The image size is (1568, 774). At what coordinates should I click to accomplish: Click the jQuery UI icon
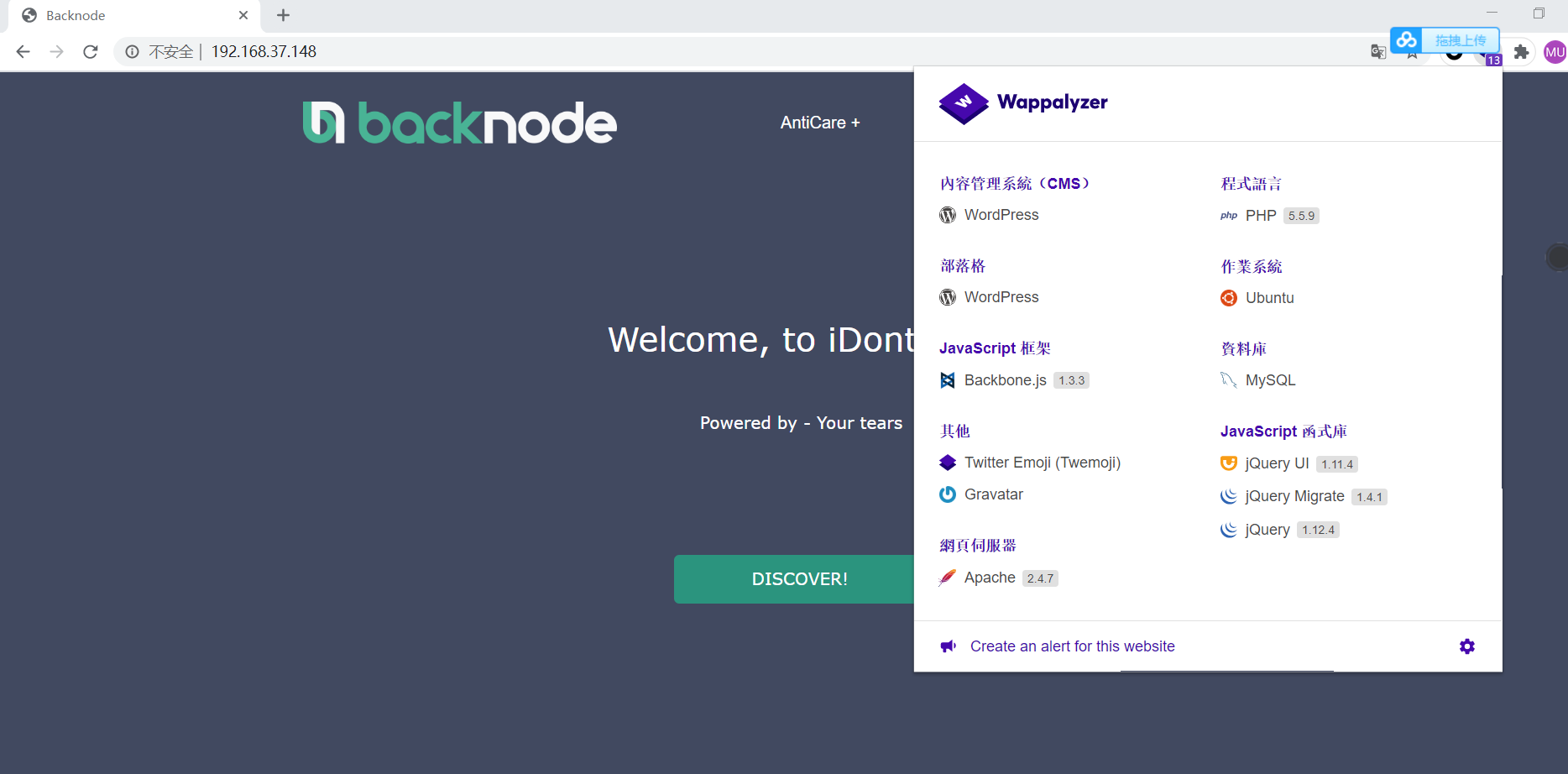coord(1229,463)
